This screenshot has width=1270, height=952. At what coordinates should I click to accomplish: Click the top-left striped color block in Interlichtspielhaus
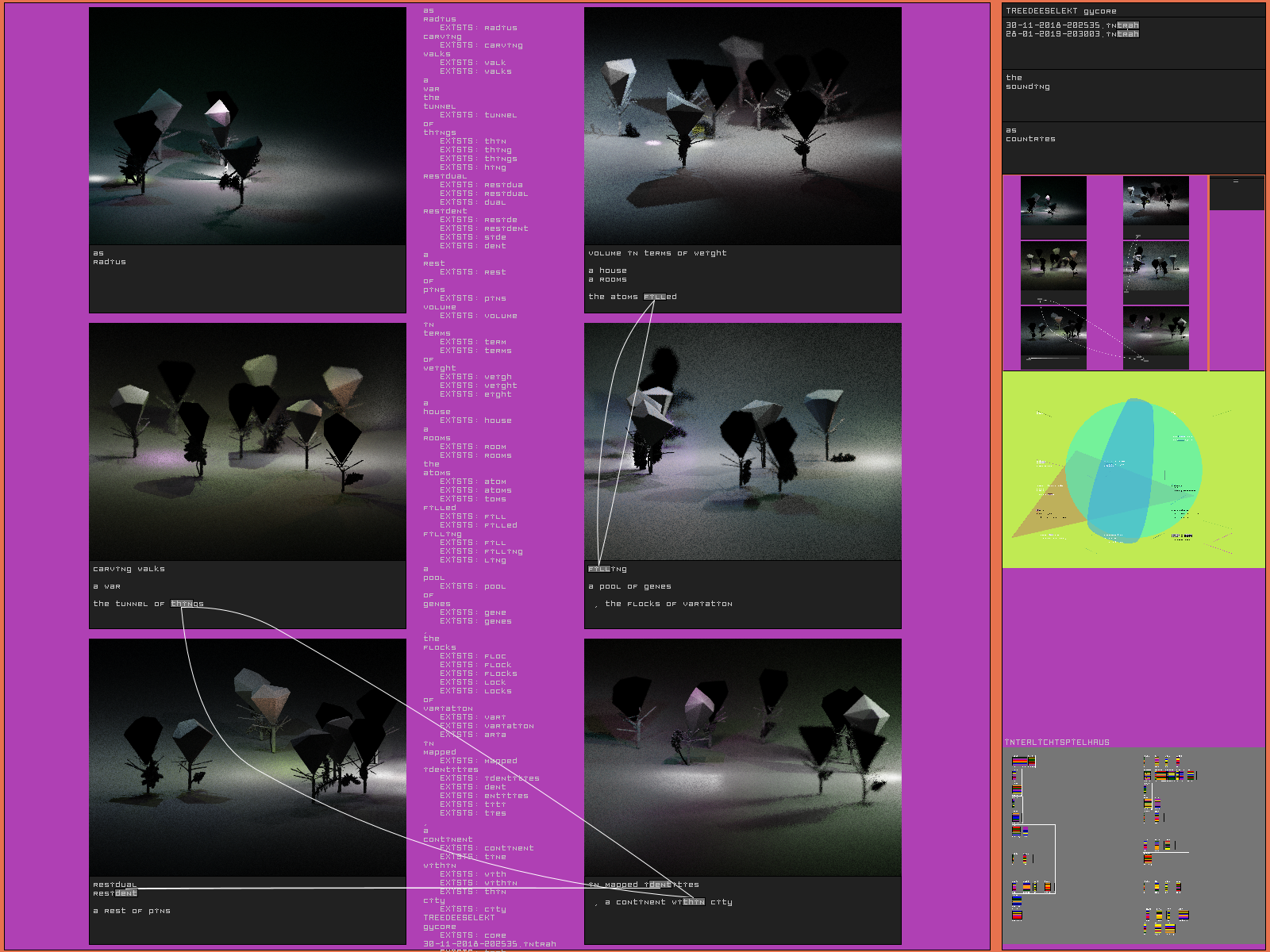(1020, 762)
